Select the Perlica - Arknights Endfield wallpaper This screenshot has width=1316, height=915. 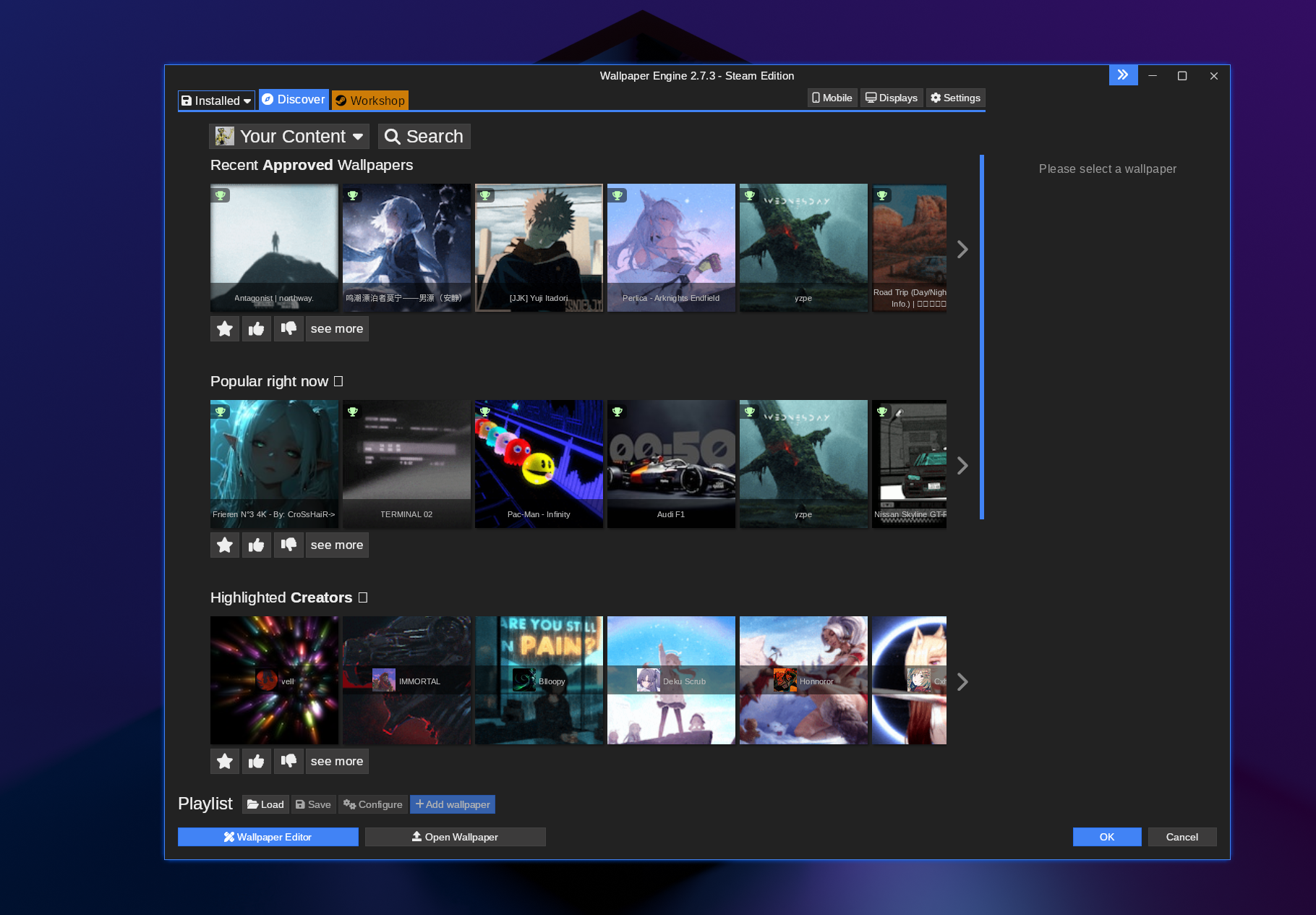coord(671,247)
